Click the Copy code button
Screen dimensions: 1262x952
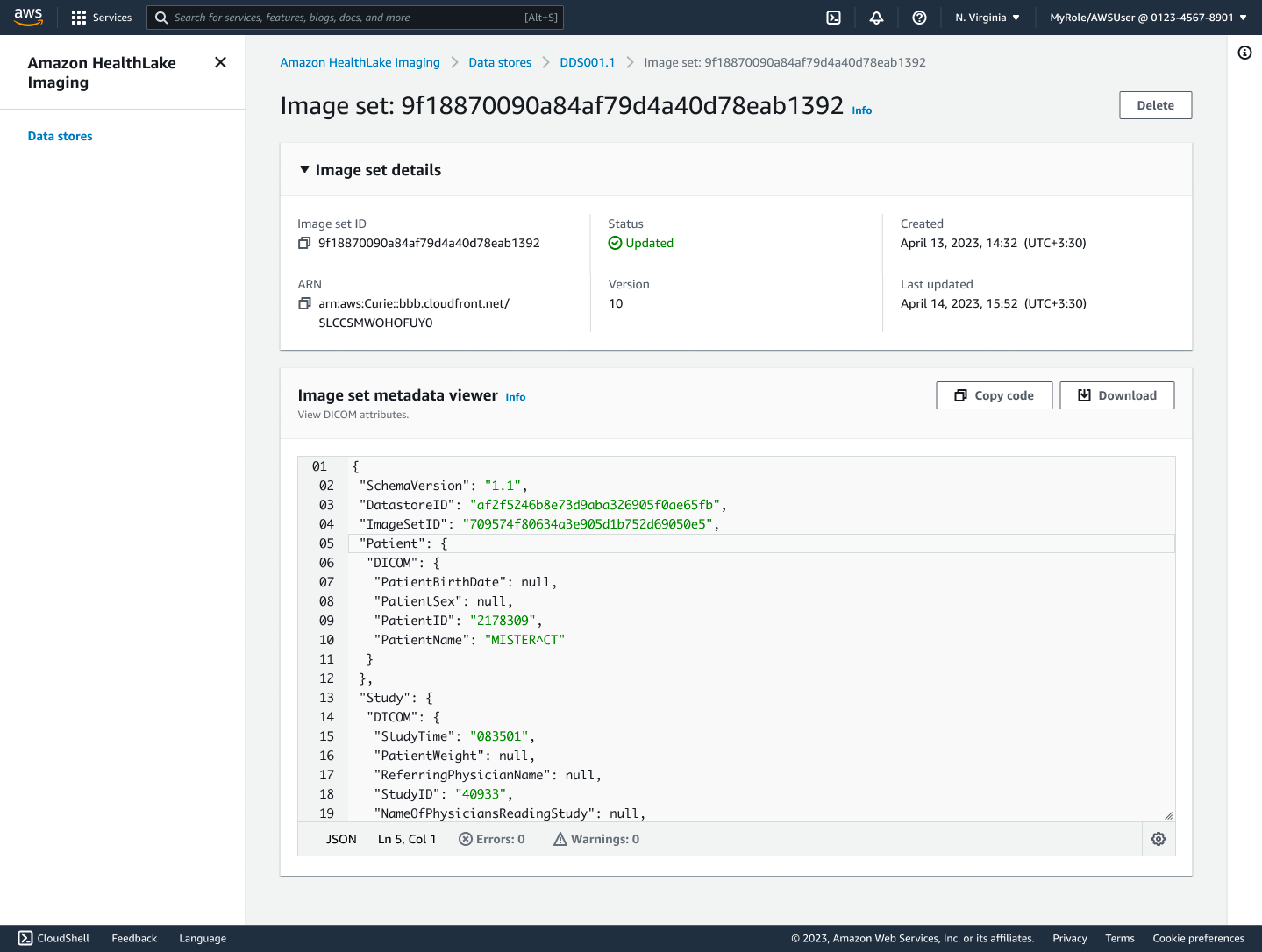994,395
